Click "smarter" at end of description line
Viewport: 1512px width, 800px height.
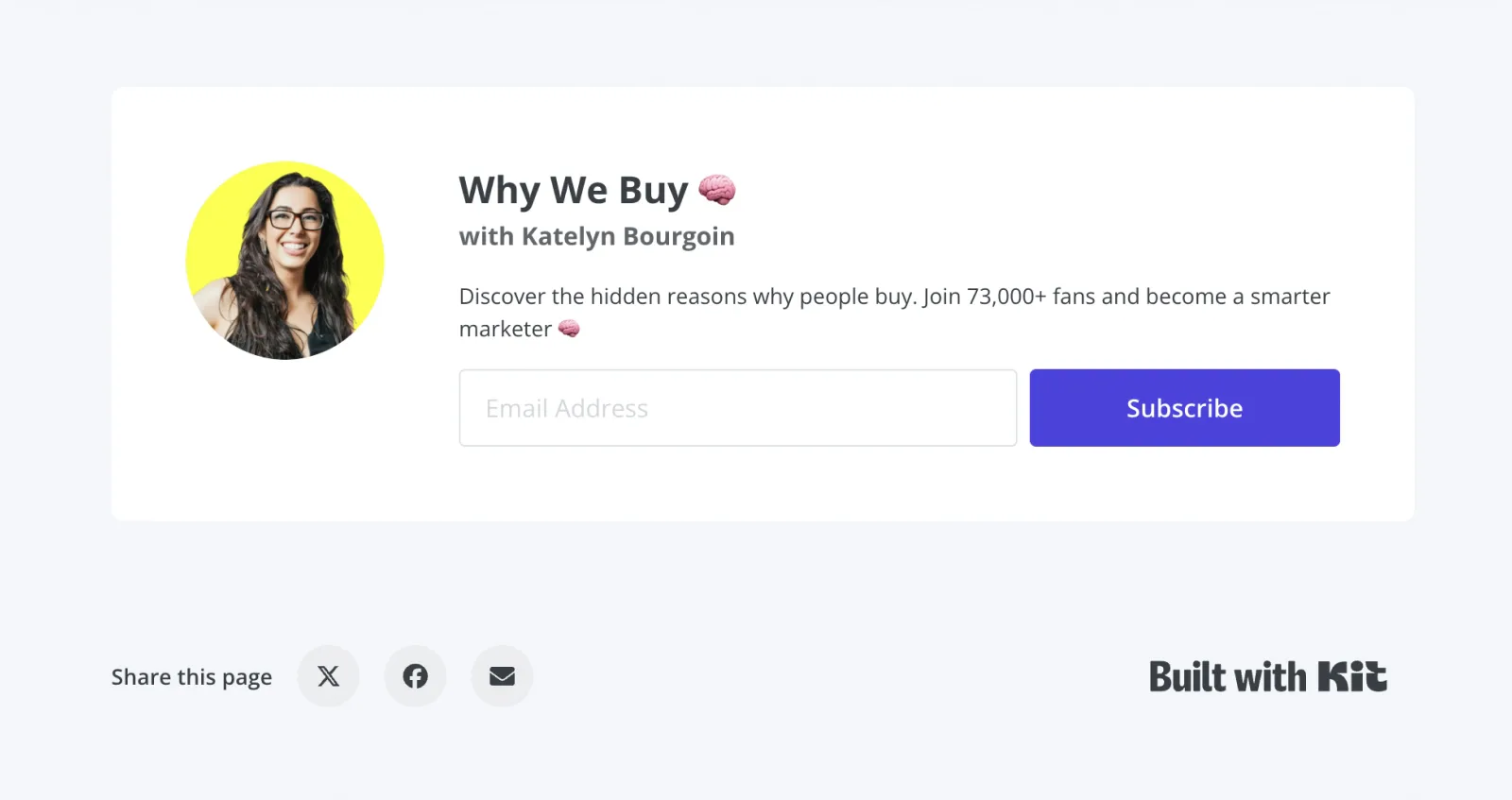coord(1290,297)
